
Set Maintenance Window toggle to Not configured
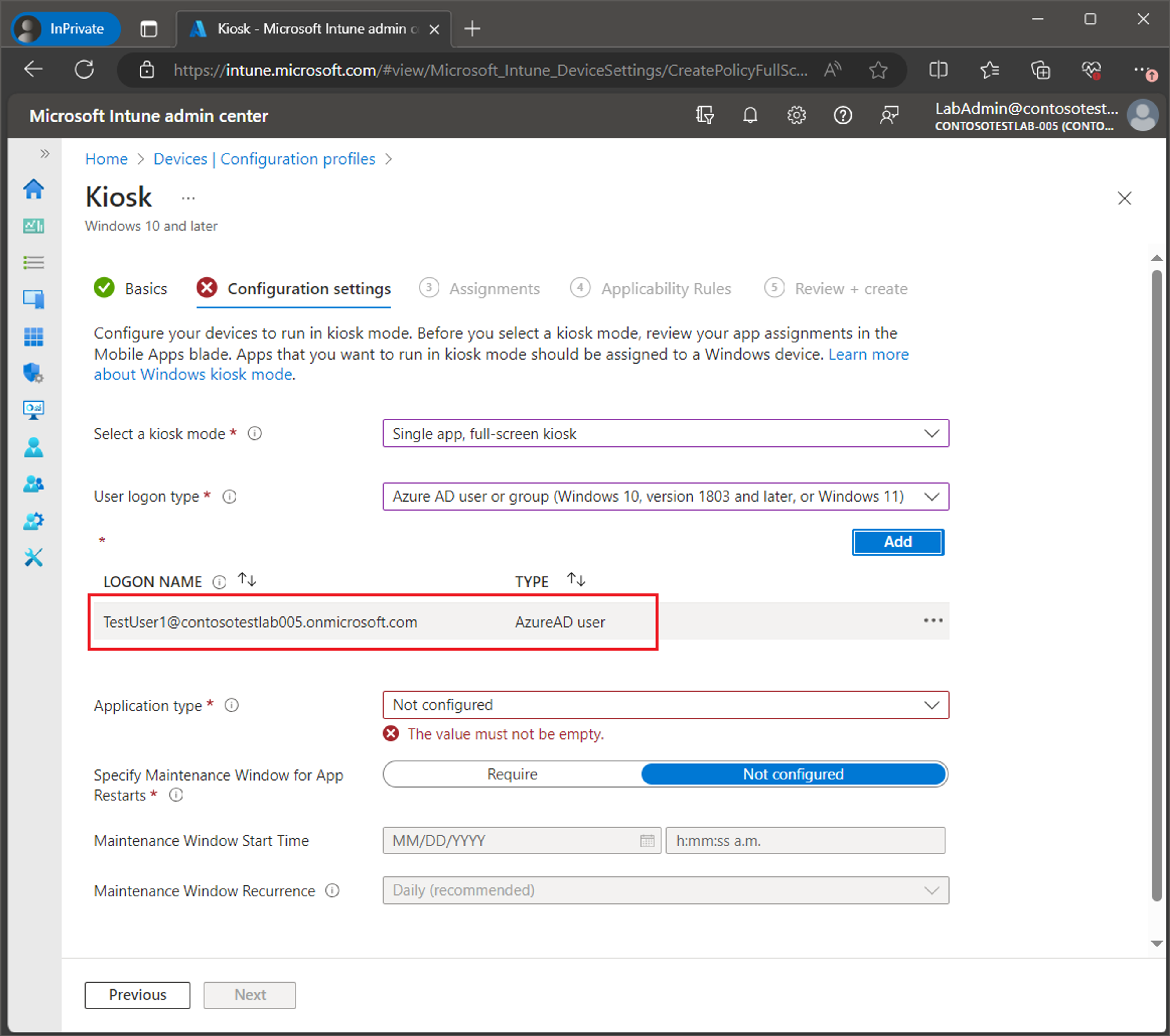coord(793,775)
